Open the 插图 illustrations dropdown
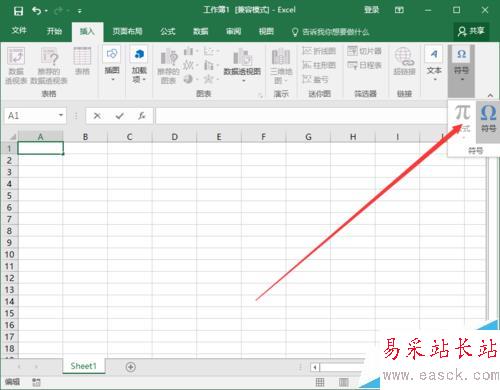 112,64
